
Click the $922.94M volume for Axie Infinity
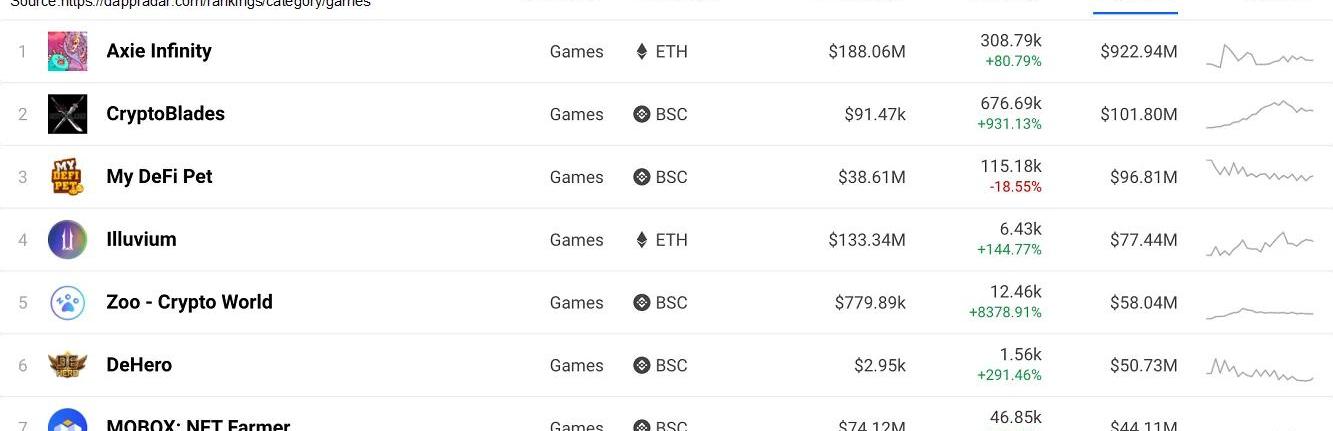(1138, 51)
